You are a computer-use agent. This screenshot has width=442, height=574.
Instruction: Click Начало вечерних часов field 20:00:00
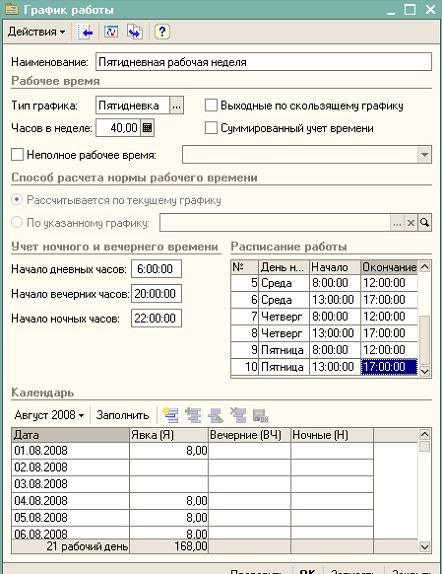click(x=156, y=294)
